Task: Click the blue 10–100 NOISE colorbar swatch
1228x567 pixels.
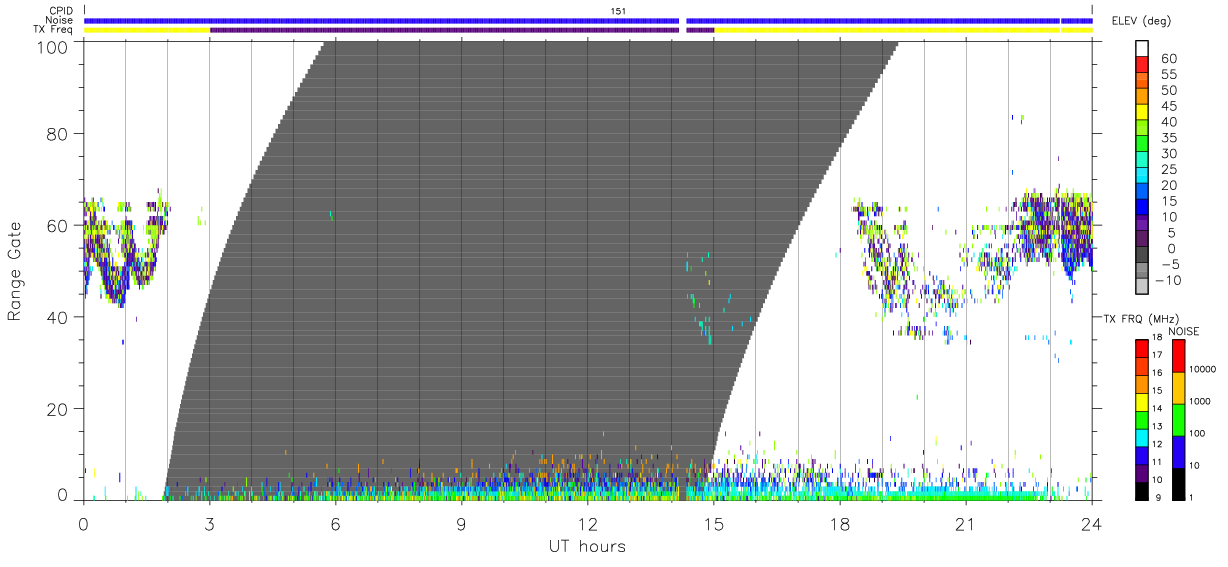Action: tap(1178, 451)
